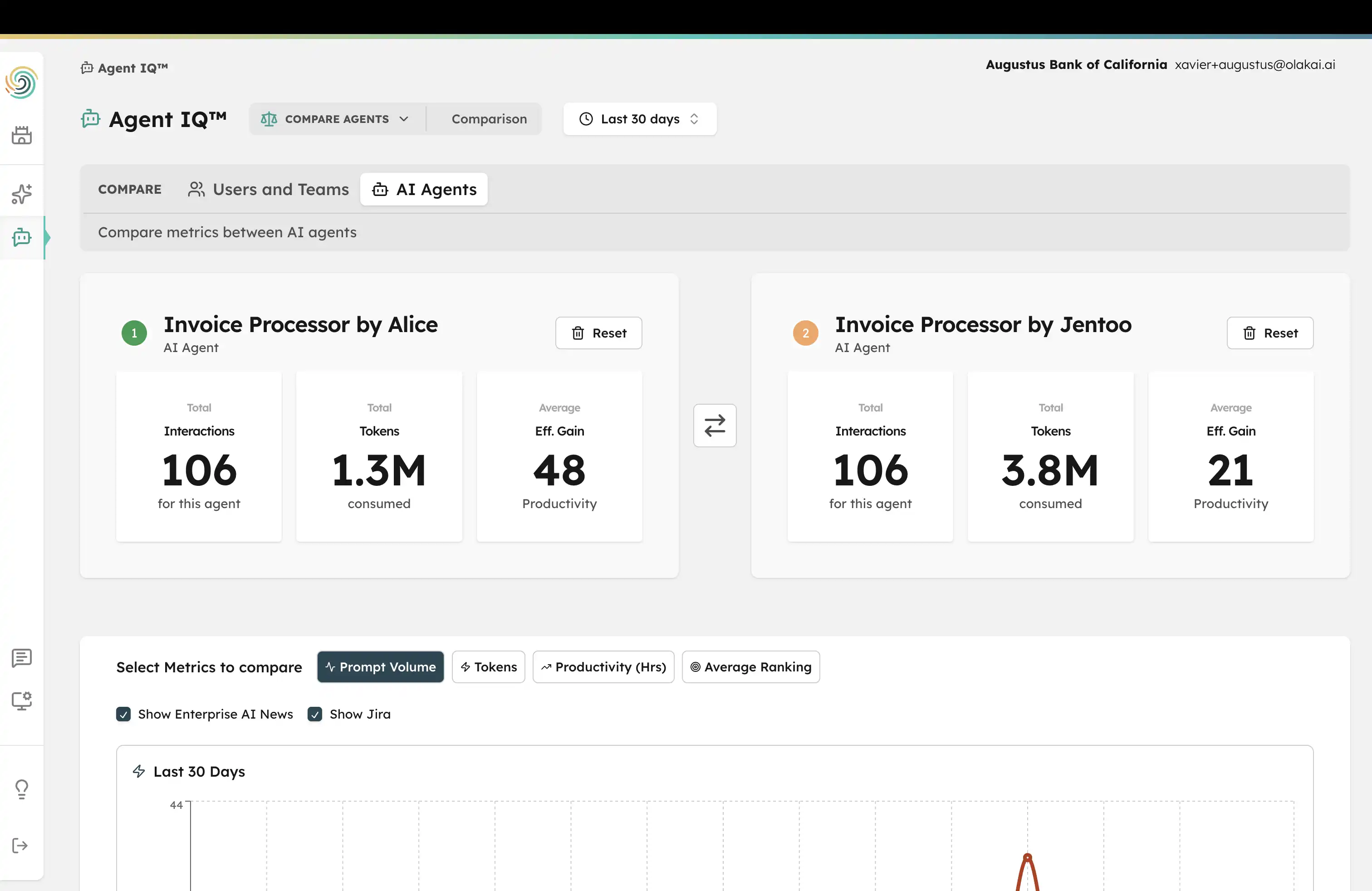
Task: Reset the Invoice Processor by Alice selection
Action: pyautogui.click(x=598, y=333)
